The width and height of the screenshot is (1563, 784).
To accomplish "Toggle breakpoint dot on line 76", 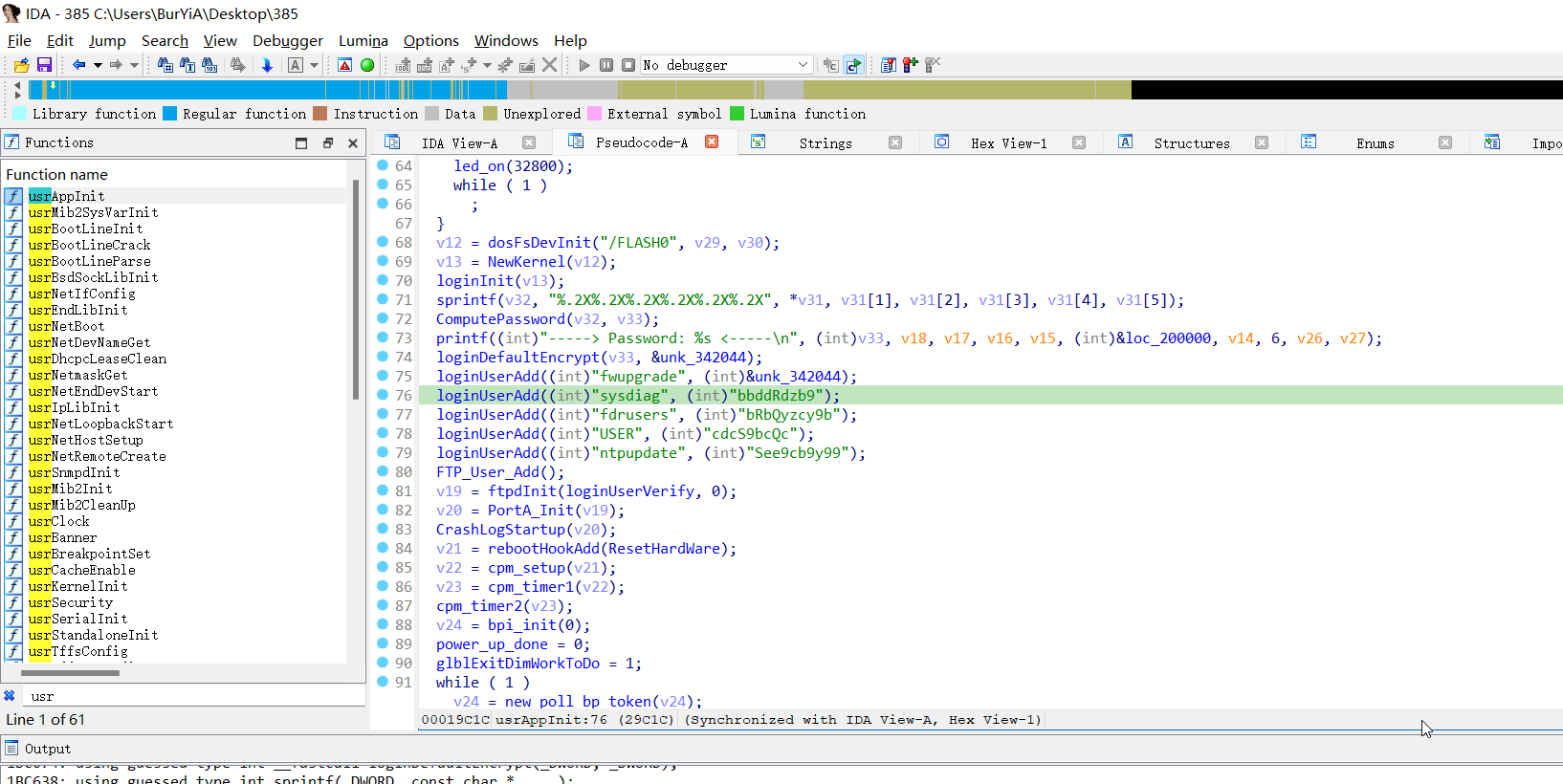I will [x=383, y=395].
